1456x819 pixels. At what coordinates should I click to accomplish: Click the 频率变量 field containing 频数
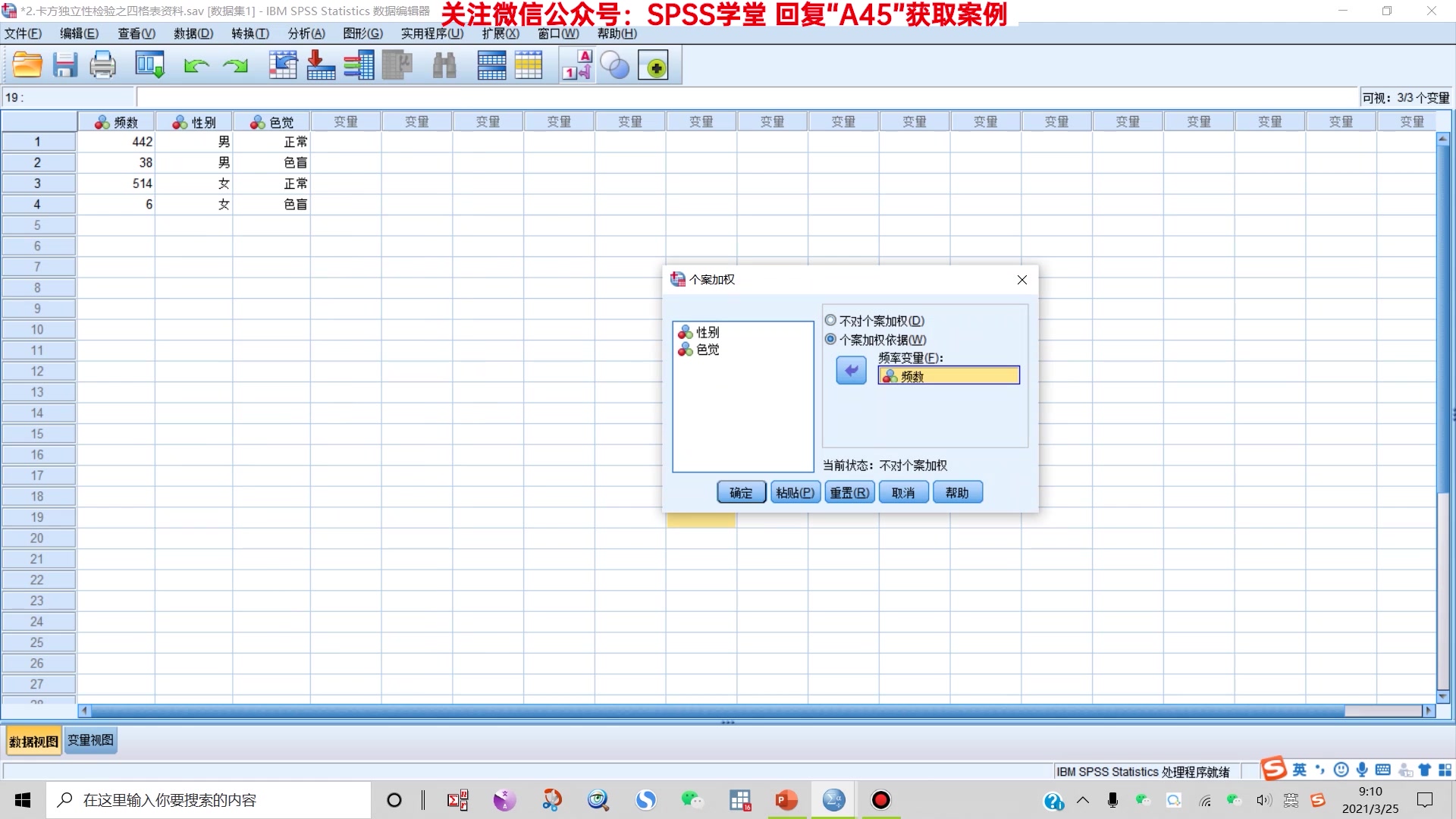click(x=949, y=376)
